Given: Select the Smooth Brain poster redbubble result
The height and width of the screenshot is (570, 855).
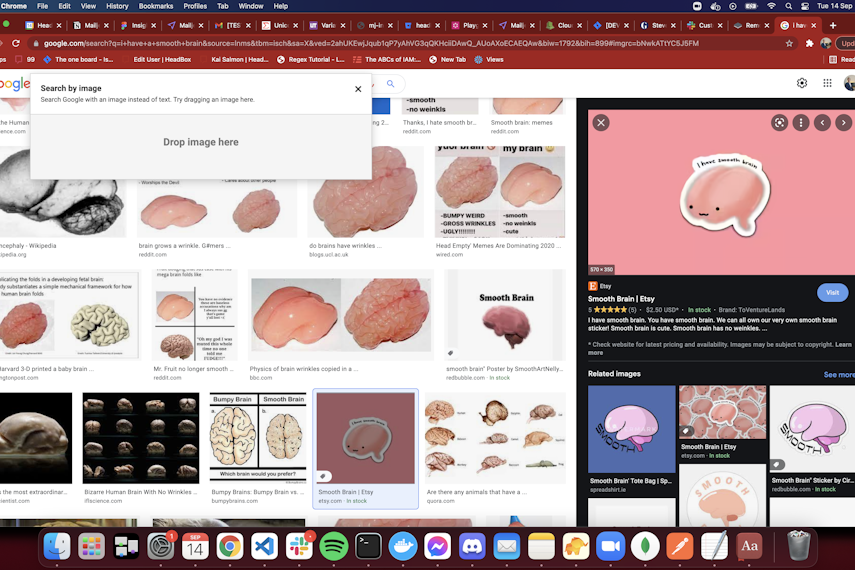Looking at the screenshot, I should coord(505,315).
